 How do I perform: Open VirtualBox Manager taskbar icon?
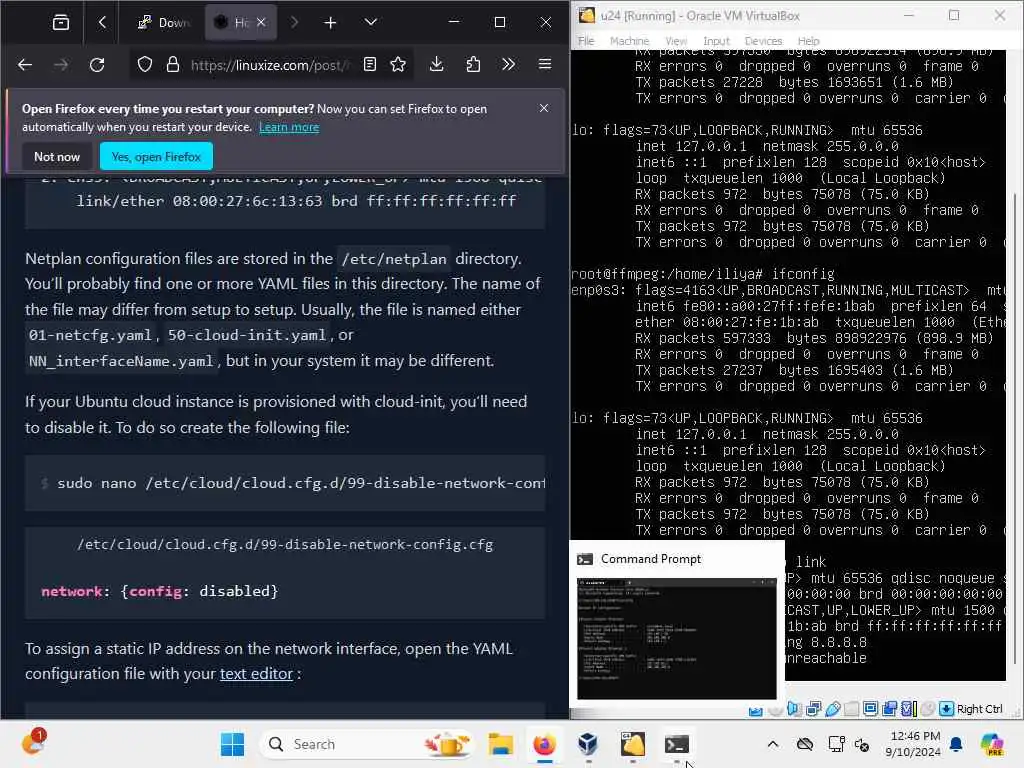588,744
